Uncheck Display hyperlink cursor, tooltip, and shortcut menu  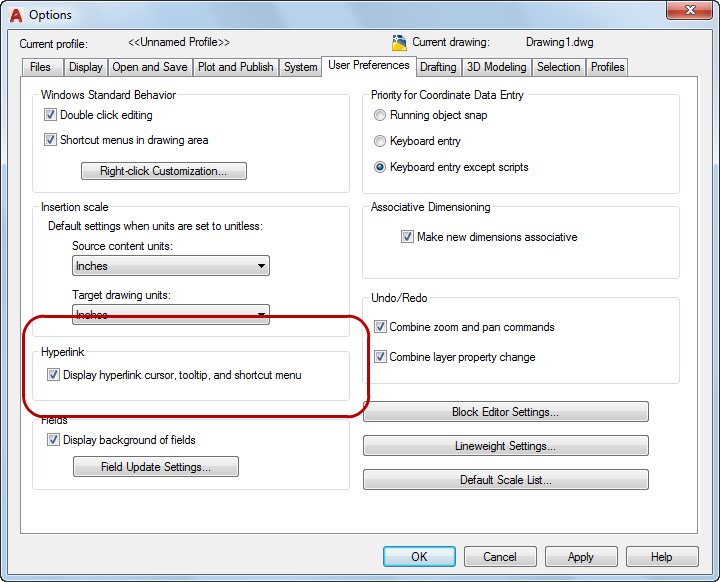tap(54, 375)
